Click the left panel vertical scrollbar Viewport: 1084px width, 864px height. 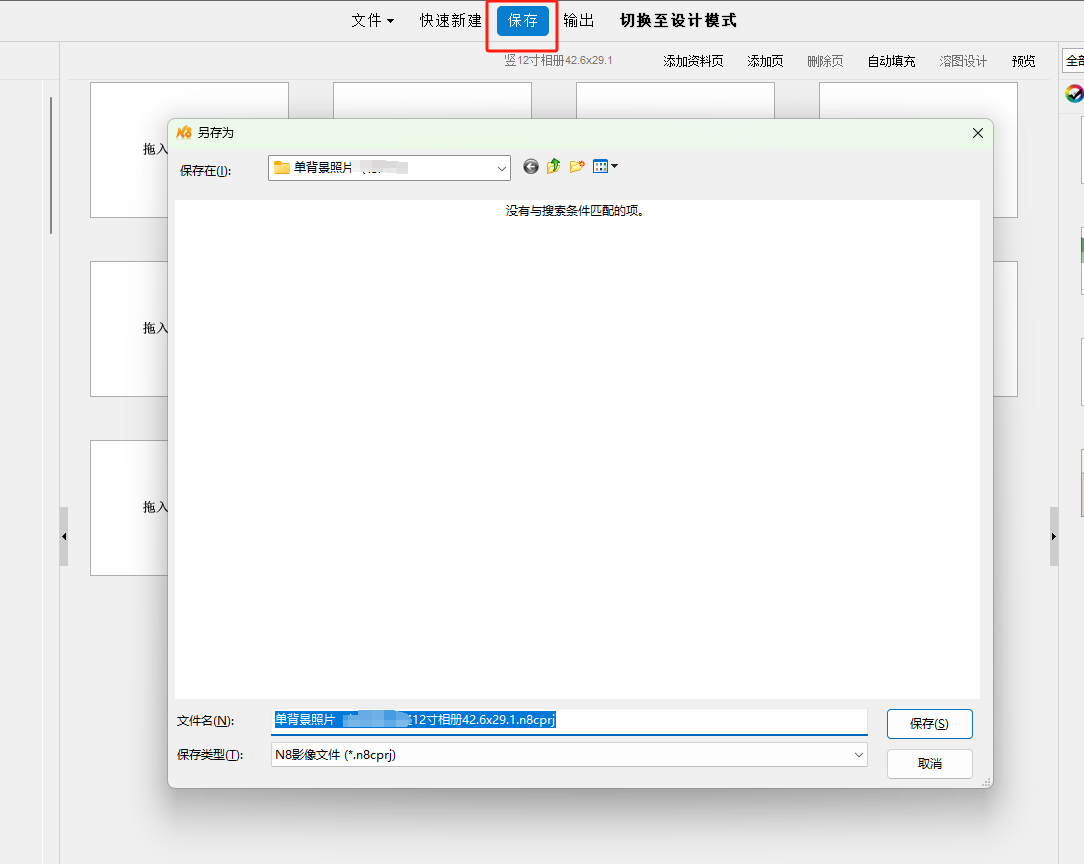(x=51, y=165)
